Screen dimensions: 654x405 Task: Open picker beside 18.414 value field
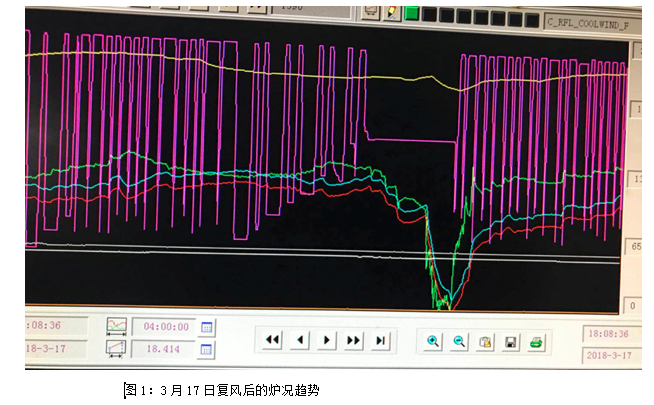coord(207,349)
